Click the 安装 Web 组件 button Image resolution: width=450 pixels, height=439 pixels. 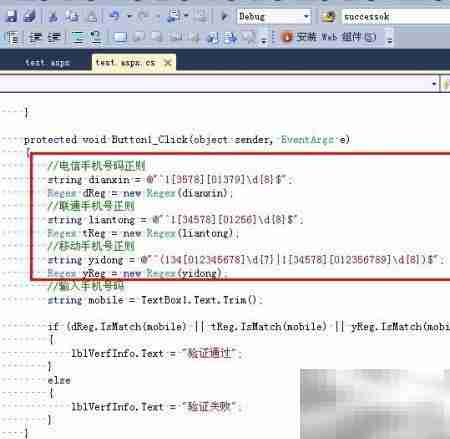click(329, 37)
